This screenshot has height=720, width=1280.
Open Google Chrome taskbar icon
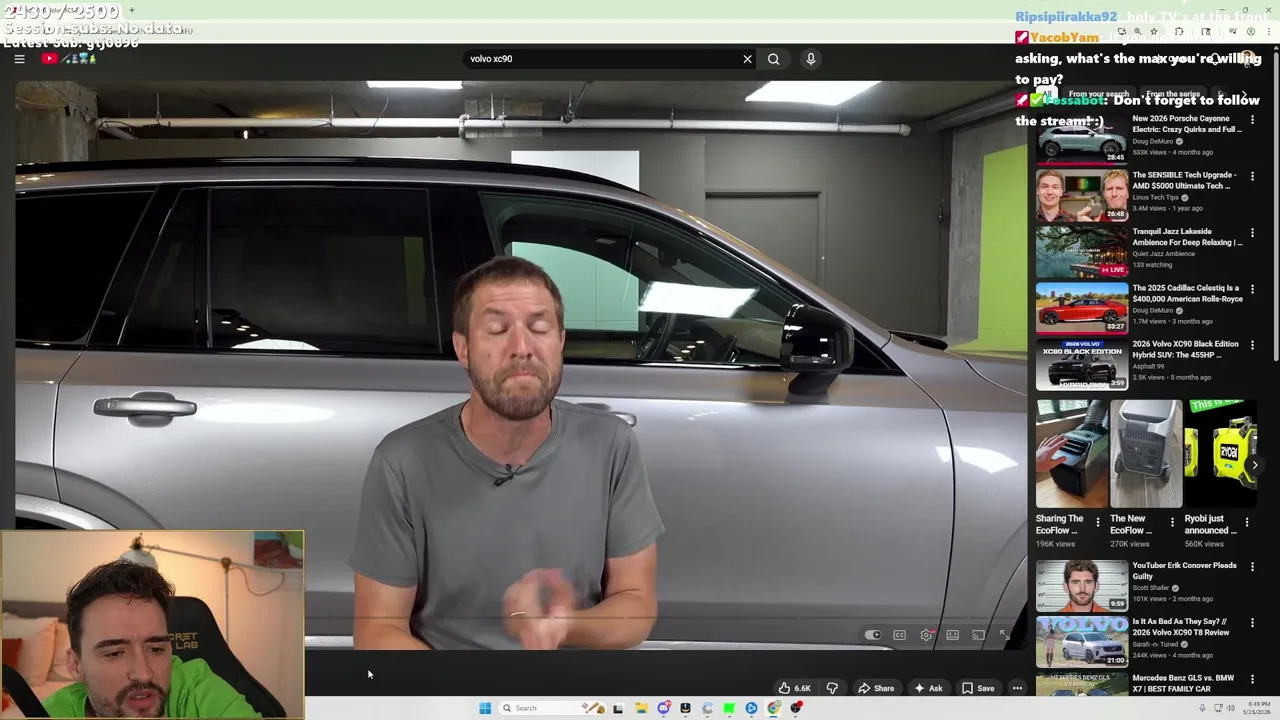point(774,708)
